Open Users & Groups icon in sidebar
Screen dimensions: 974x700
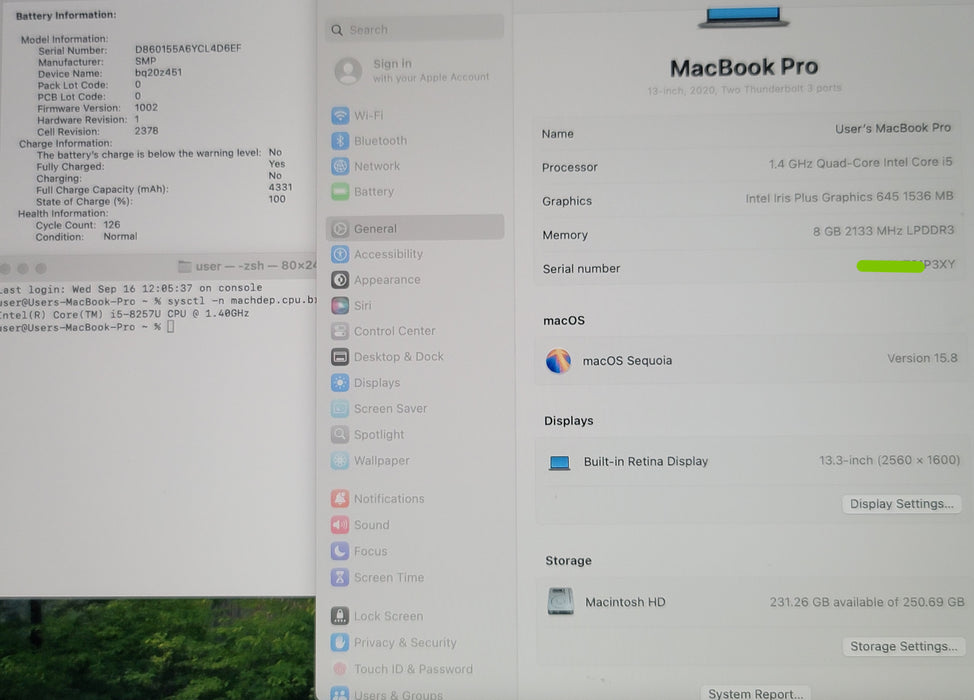340,694
